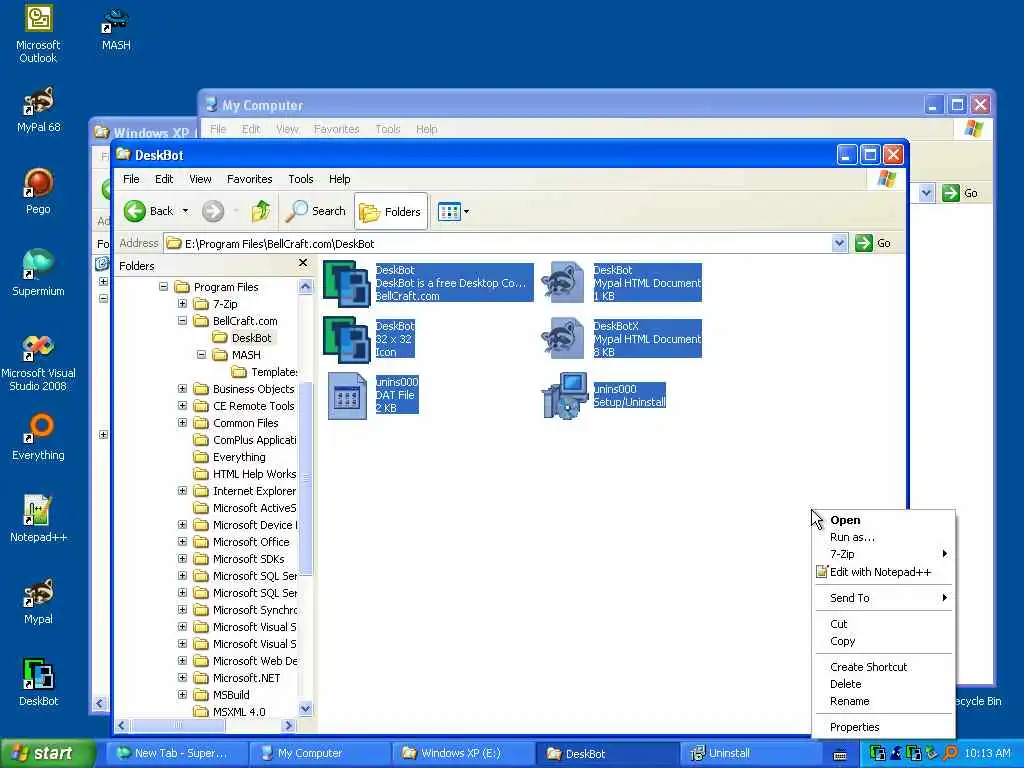The width and height of the screenshot is (1024, 768).
Task: Open the View menu in DeskBot window
Action: pyautogui.click(x=200, y=179)
